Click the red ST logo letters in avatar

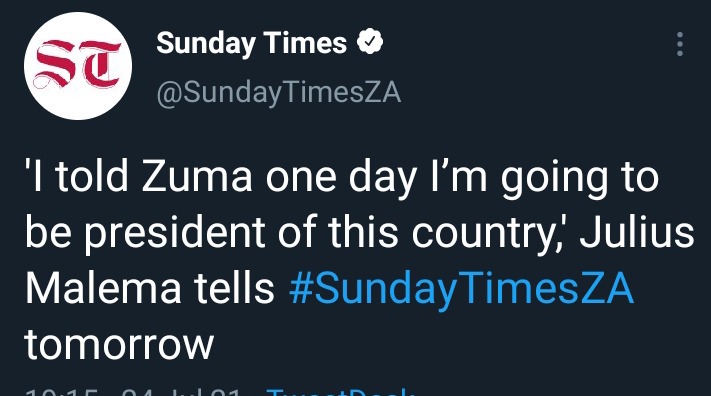[78, 64]
